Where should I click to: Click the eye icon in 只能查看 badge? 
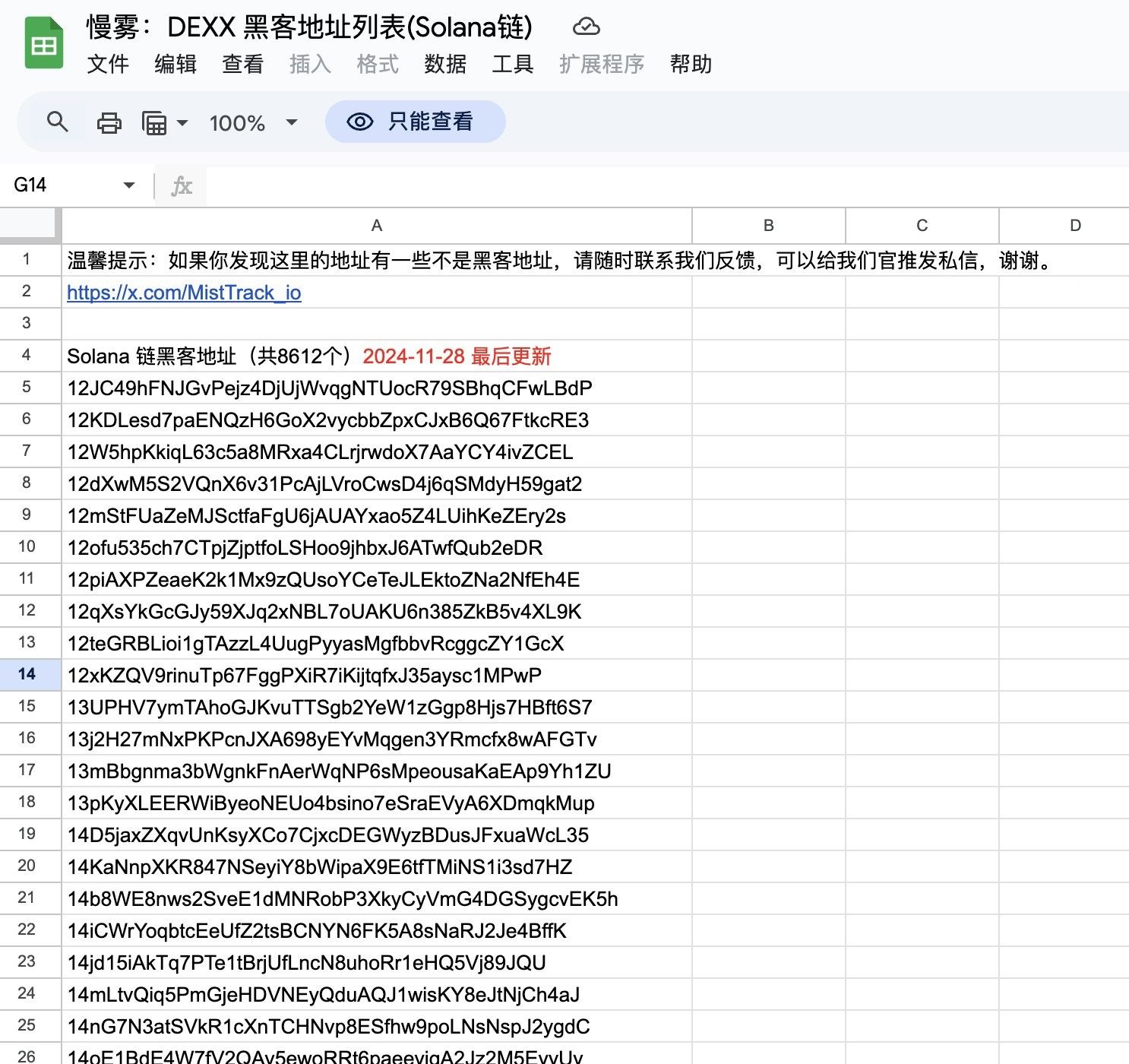pos(359,122)
